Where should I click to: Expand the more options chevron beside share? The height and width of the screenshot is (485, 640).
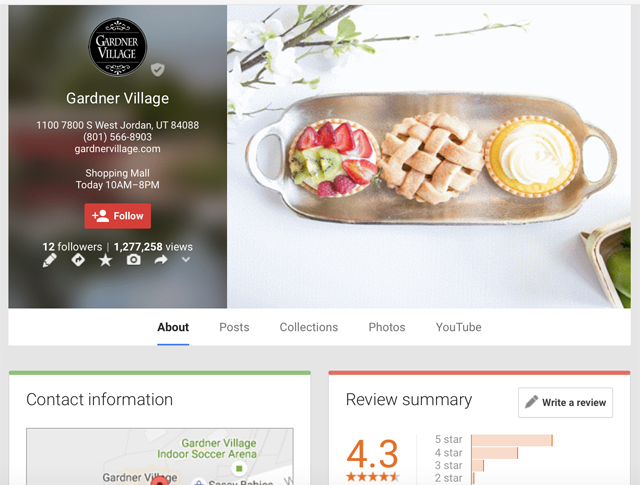(186, 260)
